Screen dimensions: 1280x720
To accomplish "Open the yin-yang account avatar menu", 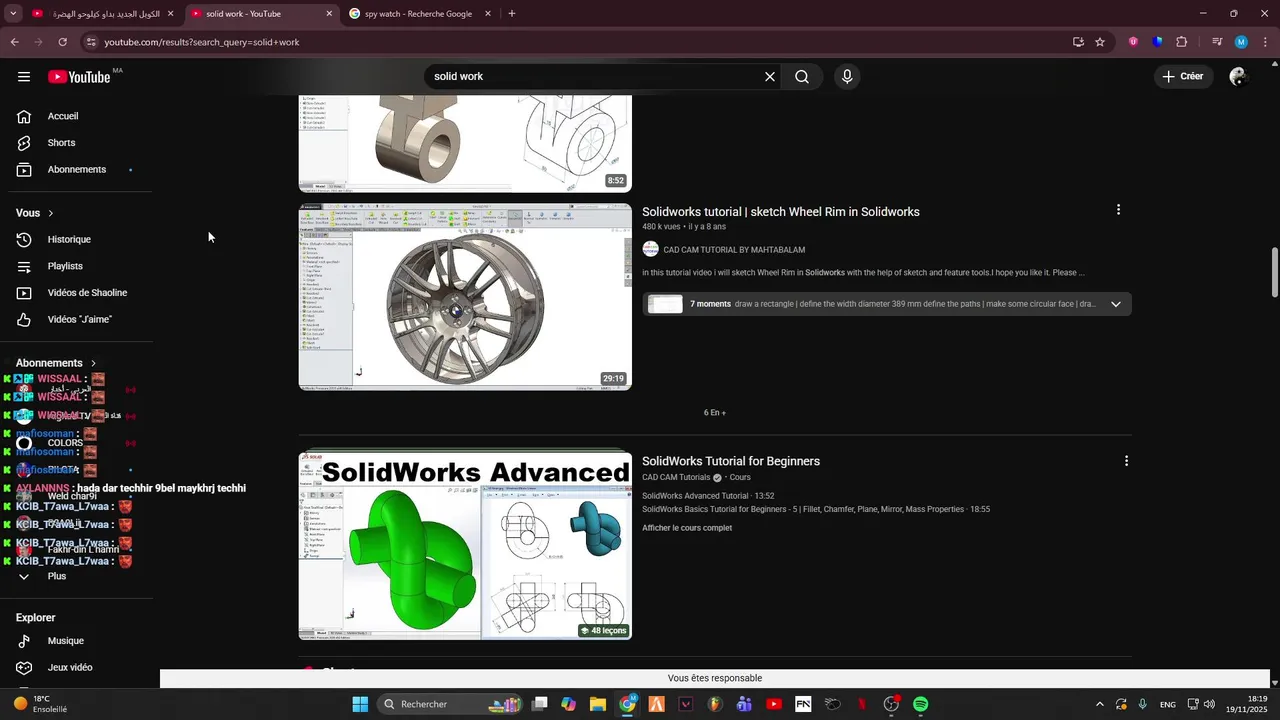I will tap(1238, 77).
